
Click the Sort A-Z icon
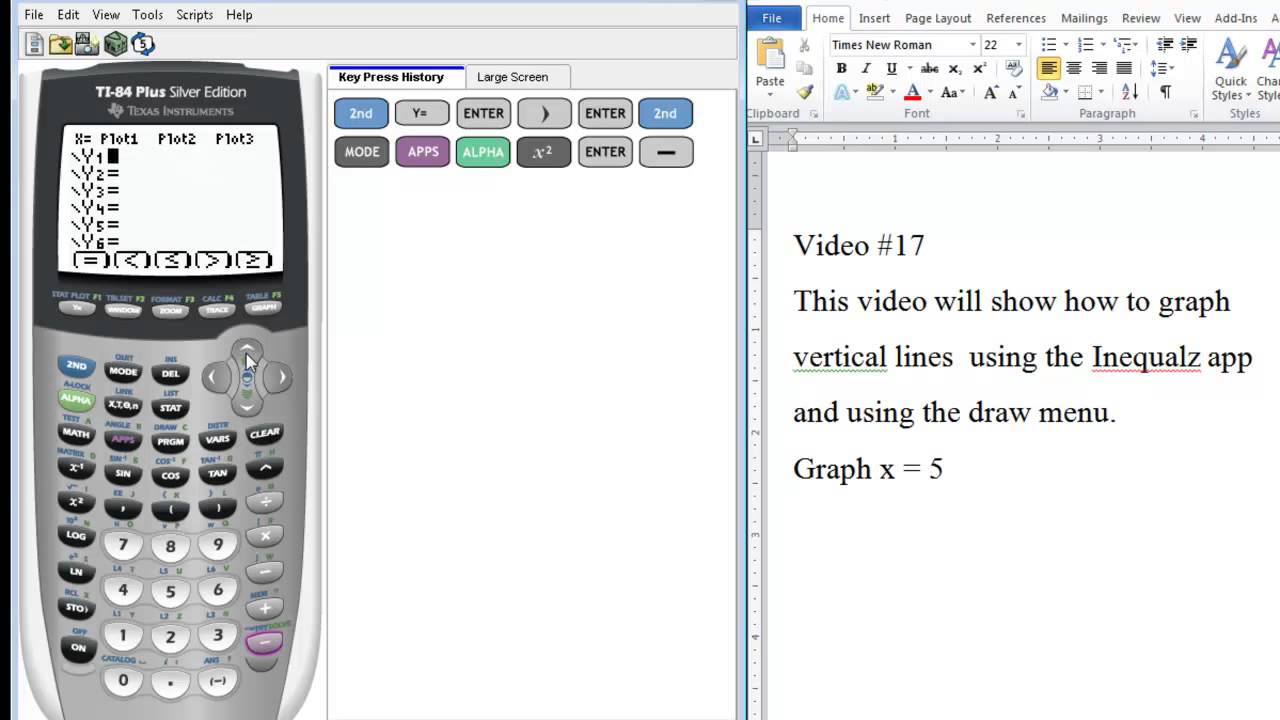click(1130, 92)
